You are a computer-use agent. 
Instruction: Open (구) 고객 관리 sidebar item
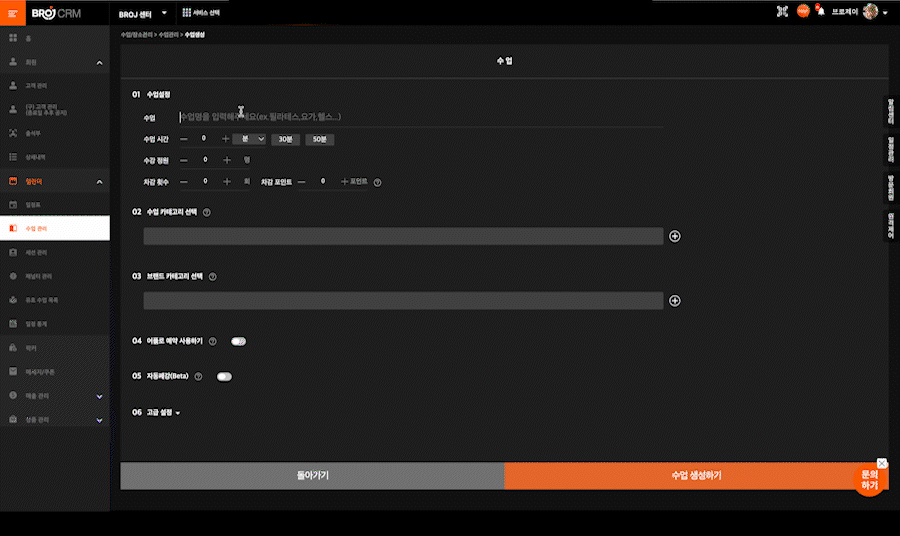tap(55, 110)
